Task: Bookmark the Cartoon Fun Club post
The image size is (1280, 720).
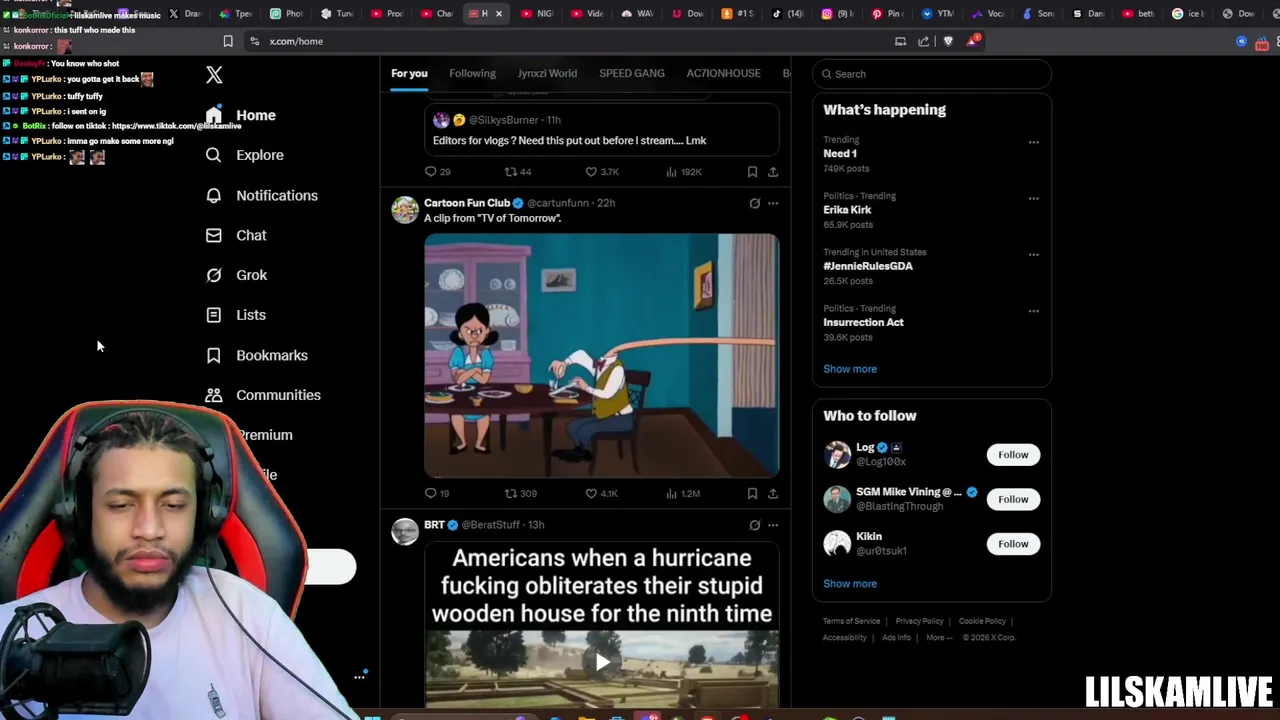Action: click(x=752, y=493)
